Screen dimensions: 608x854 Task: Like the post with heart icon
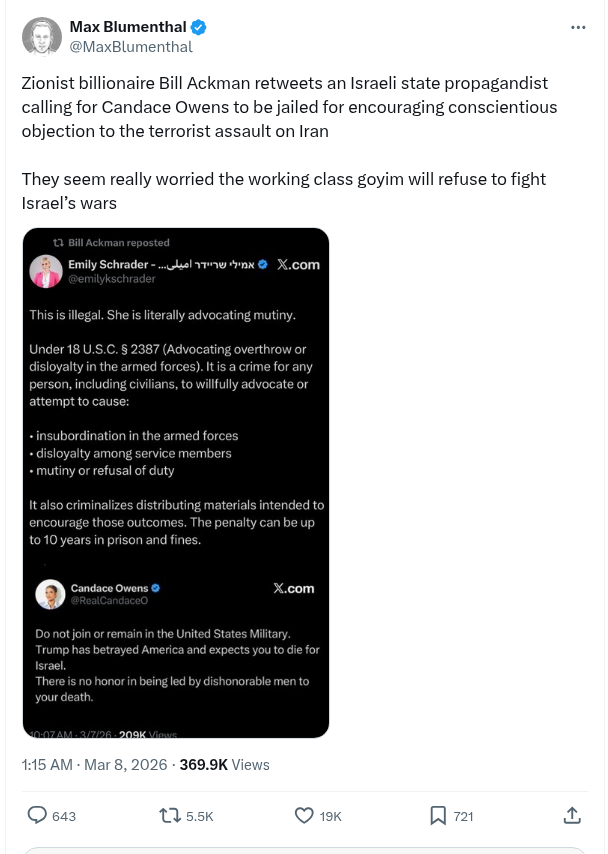point(304,816)
